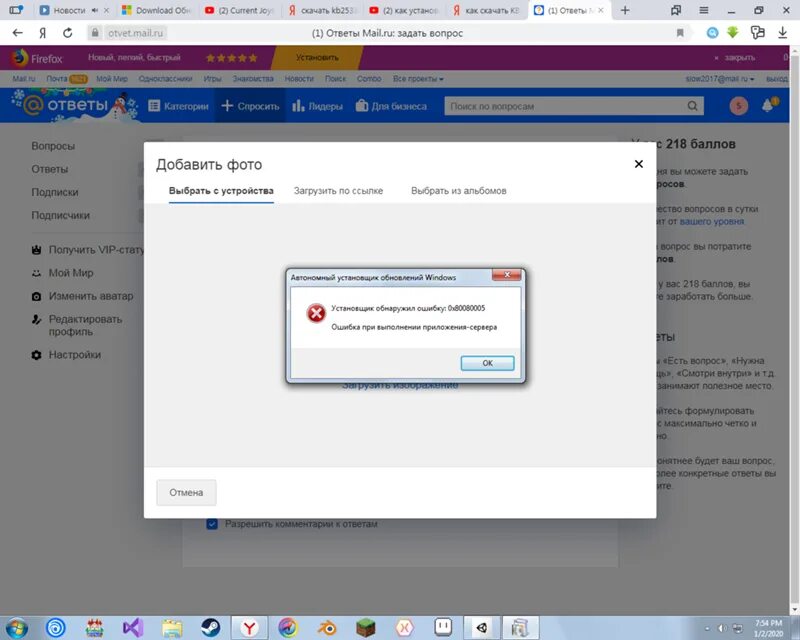Click Настройки in the left sidebar

pos(66,355)
